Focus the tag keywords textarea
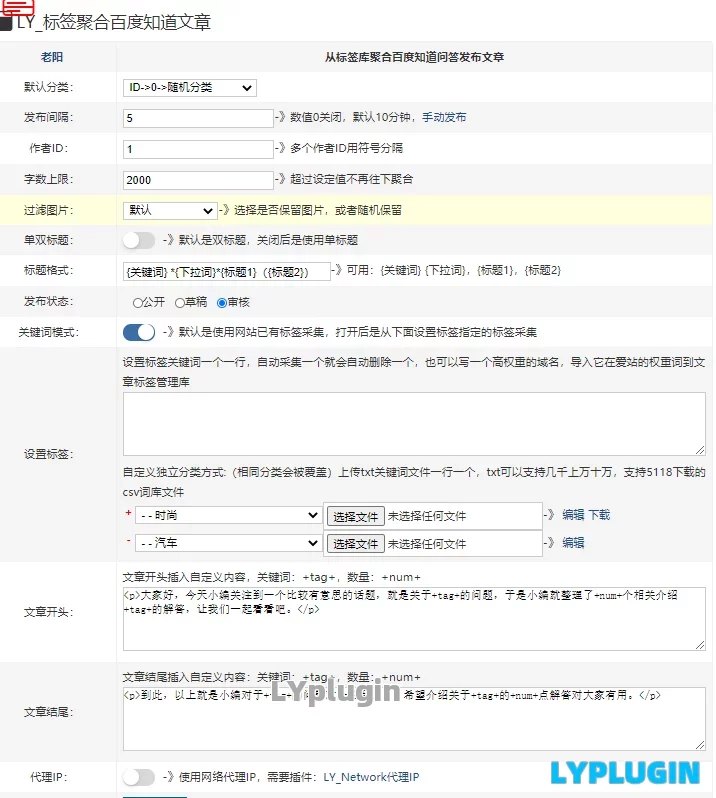The width and height of the screenshot is (716, 798). coord(414,424)
